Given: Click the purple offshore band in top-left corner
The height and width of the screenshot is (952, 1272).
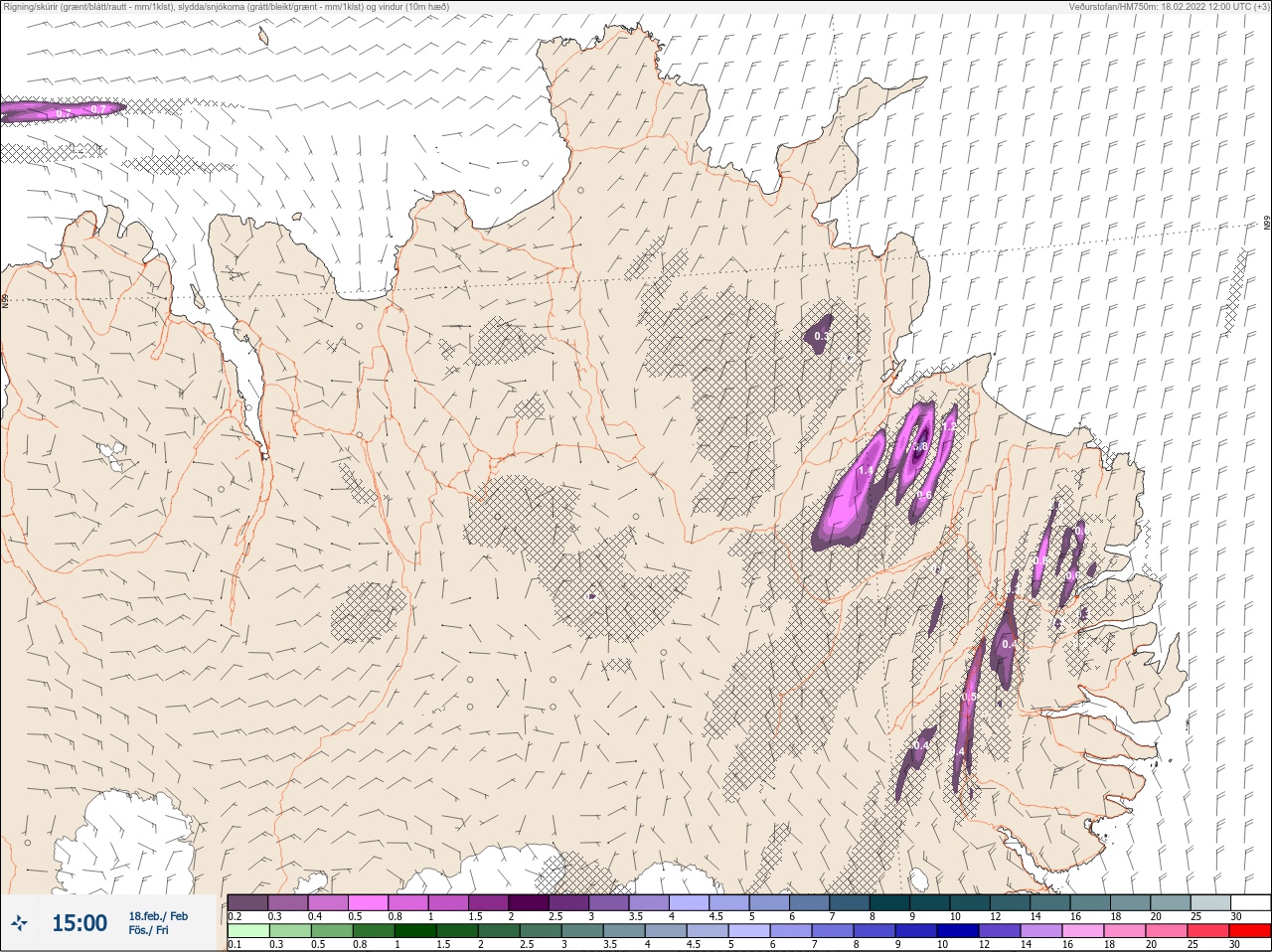Looking at the screenshot, I should [62, 110].
